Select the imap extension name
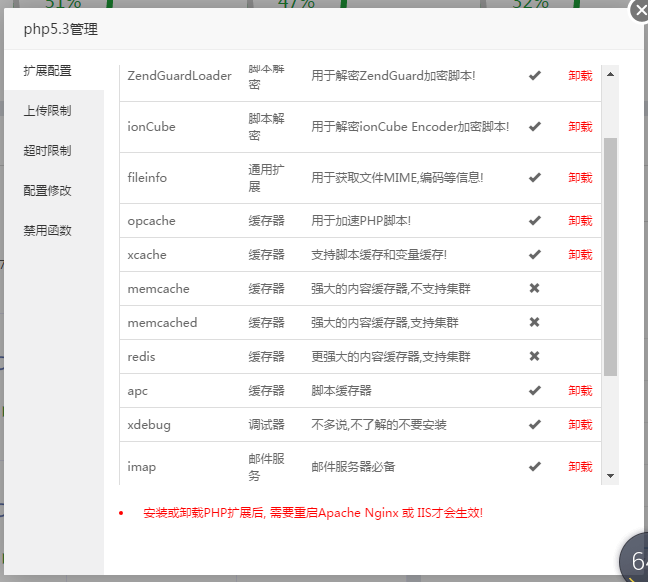The width and height of the screenshot is (648, 582). point(141,467)
